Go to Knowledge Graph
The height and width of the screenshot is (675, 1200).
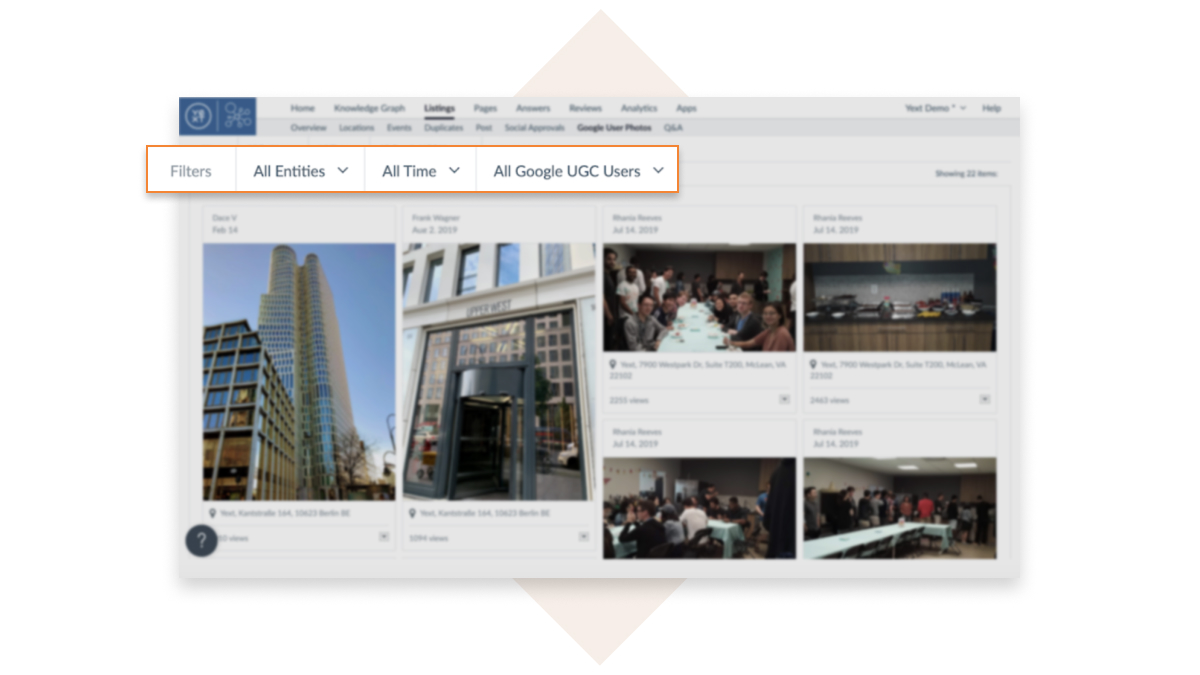[x=369, y=108]
